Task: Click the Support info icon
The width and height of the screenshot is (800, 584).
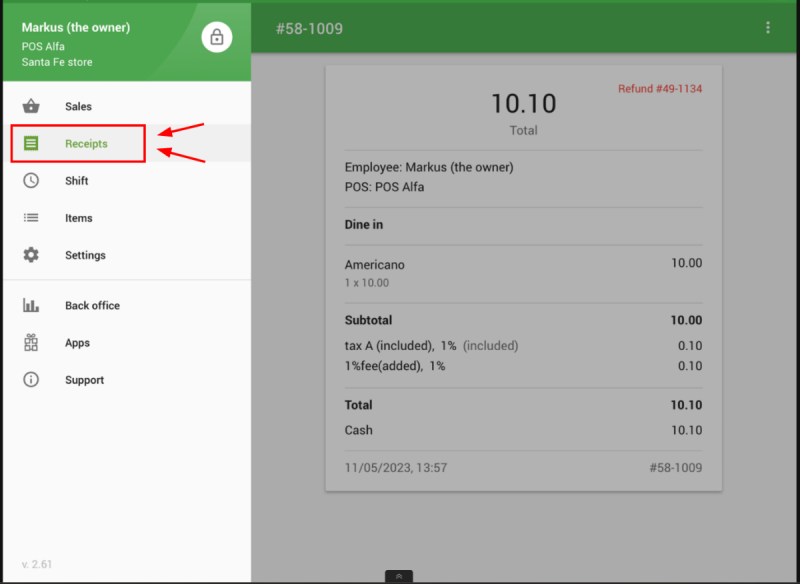Action: pos(31,380)
